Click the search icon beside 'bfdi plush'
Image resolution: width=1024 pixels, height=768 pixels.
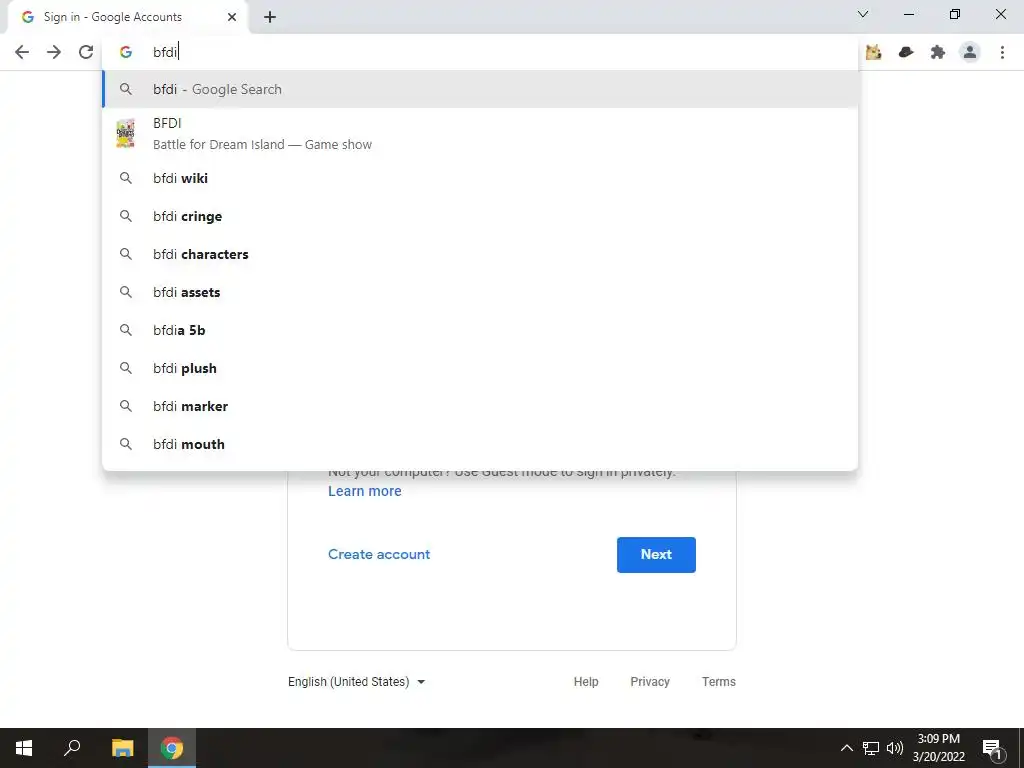click(125, 368)
